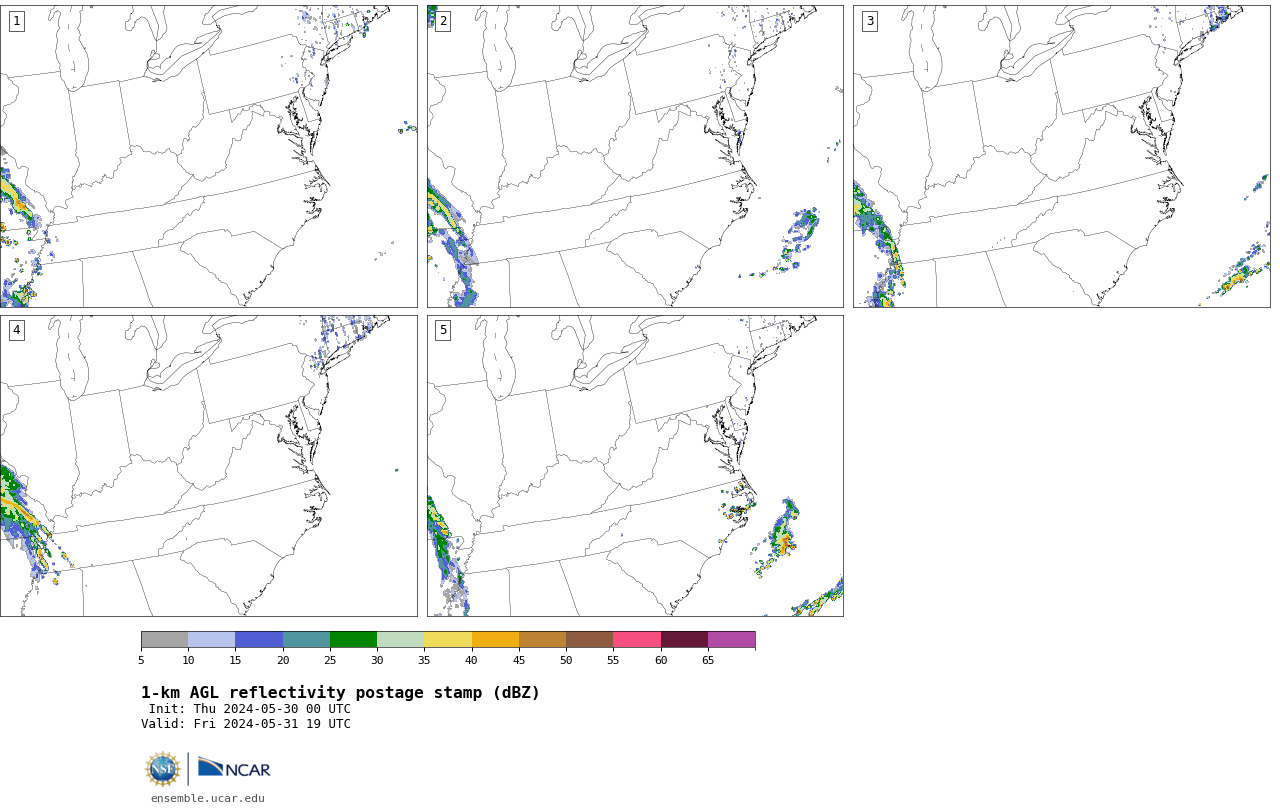Open the ensemble.ucar.edu link text
Screen dimensions: 1280x809
click(x=208, y=798)
